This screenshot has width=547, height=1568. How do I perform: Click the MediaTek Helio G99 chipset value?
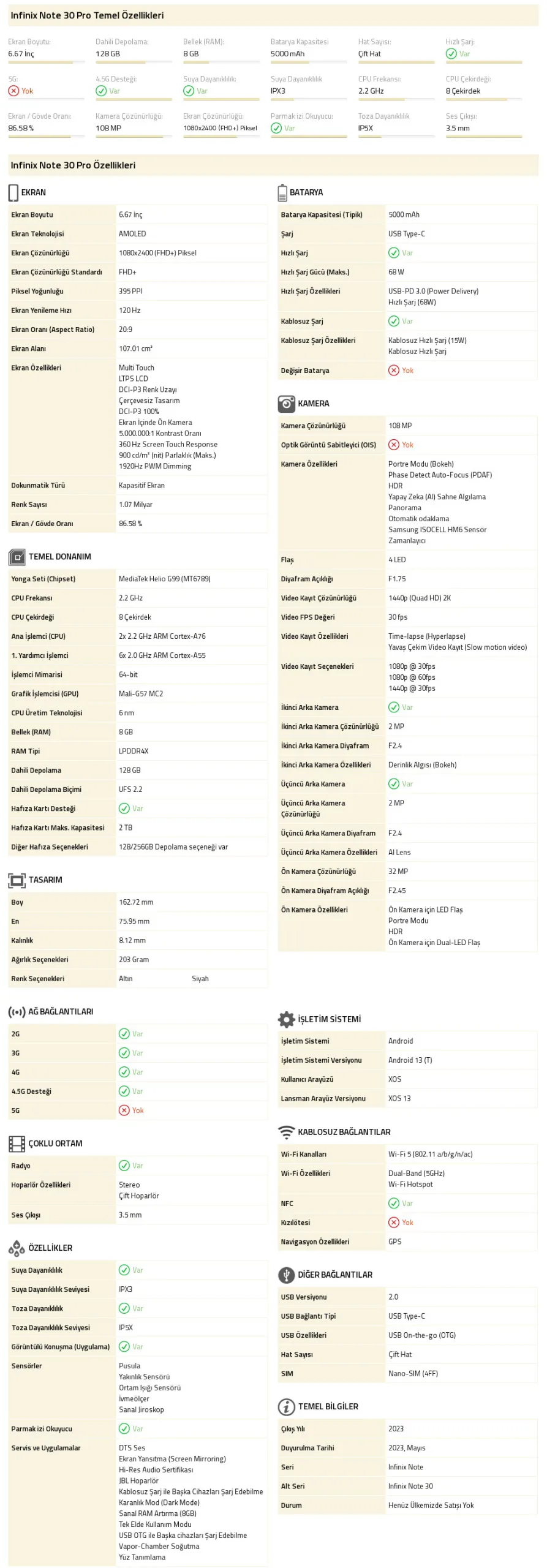(164, 579)
